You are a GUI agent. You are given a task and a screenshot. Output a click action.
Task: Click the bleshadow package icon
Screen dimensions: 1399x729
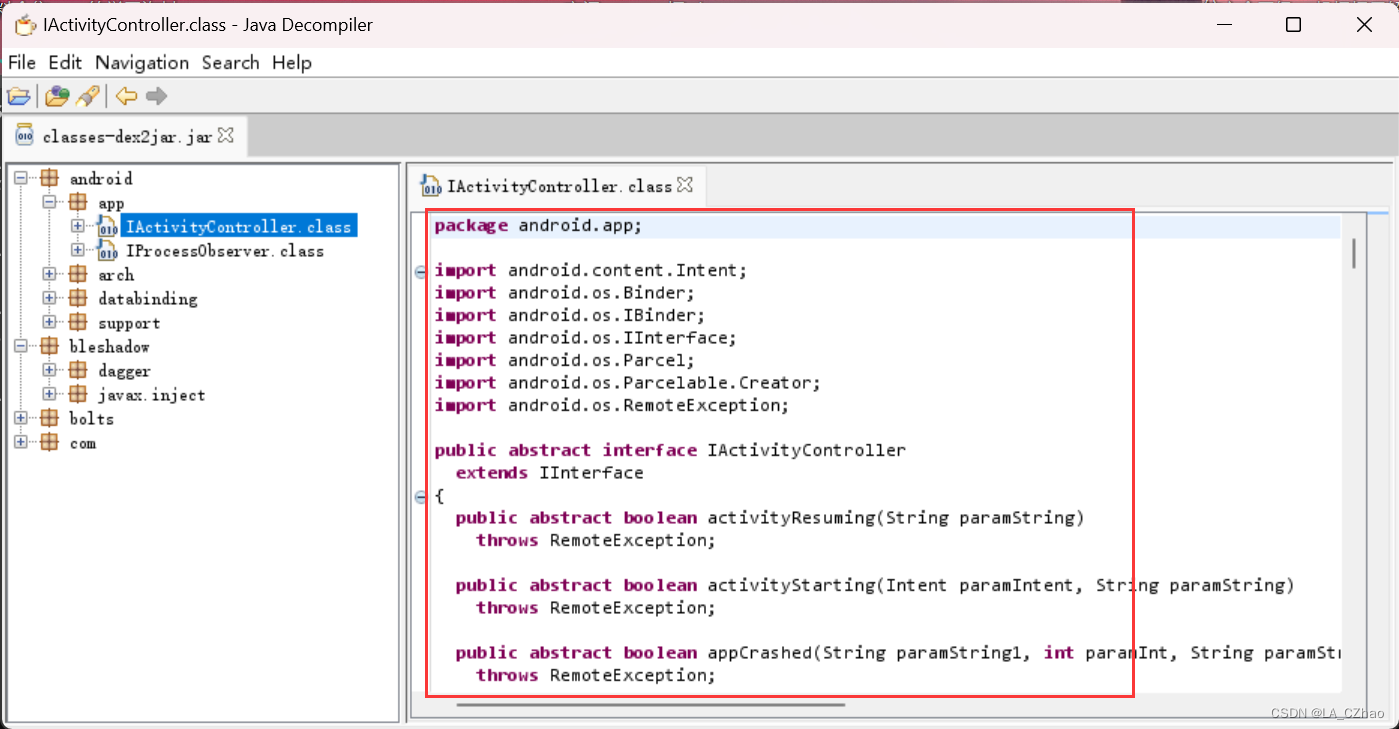click(49, 347)
